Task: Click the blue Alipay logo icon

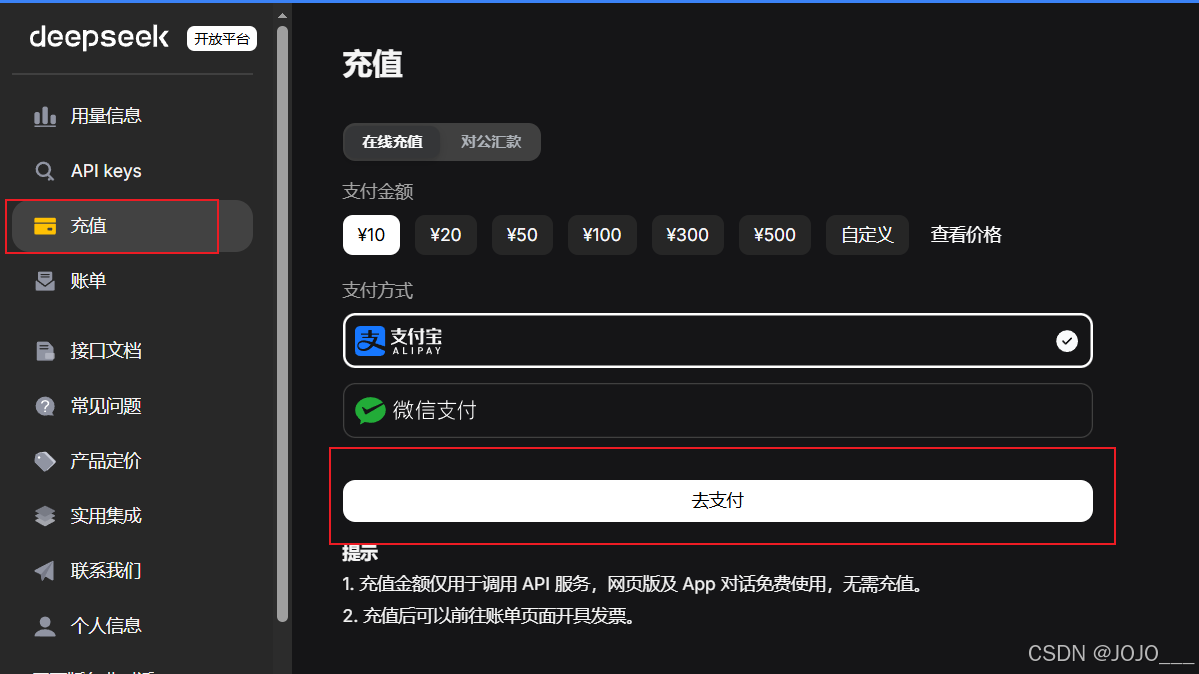Action: [370, 340]
